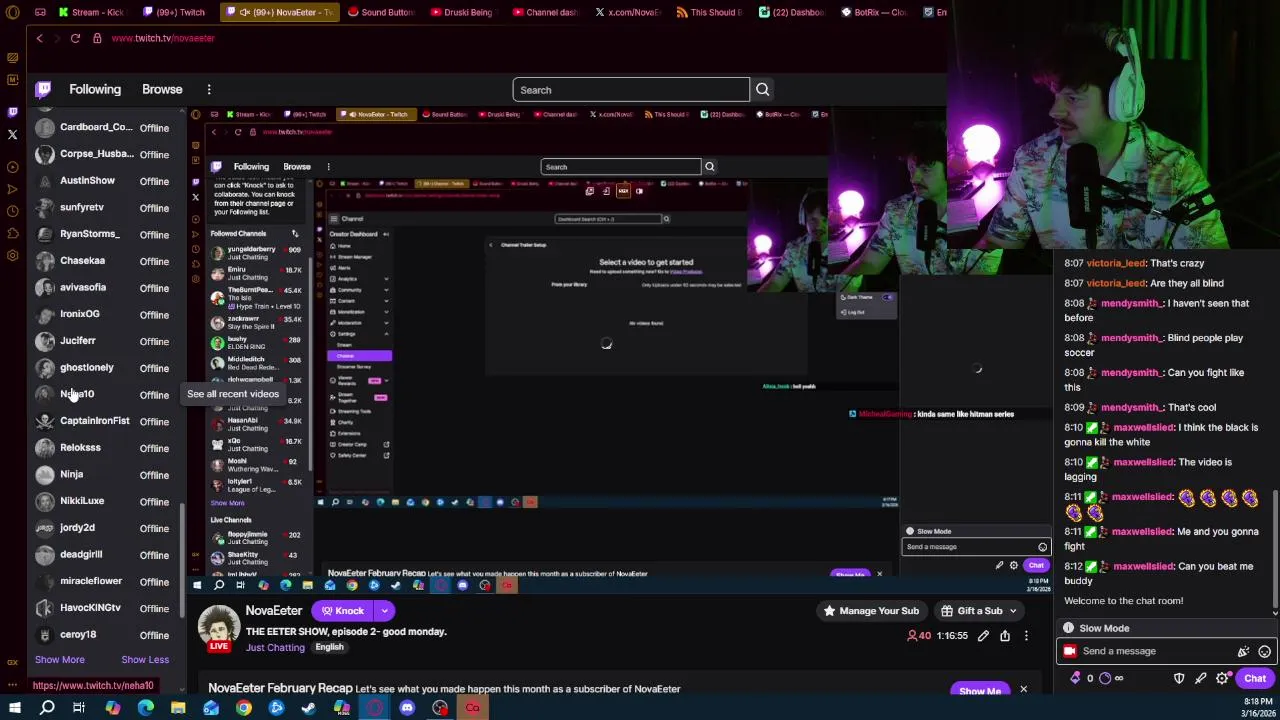Click the chat scrollbar
The width and height of the screenshot is (1280, 720).
pyautogui.click(x=1275, y=550)
